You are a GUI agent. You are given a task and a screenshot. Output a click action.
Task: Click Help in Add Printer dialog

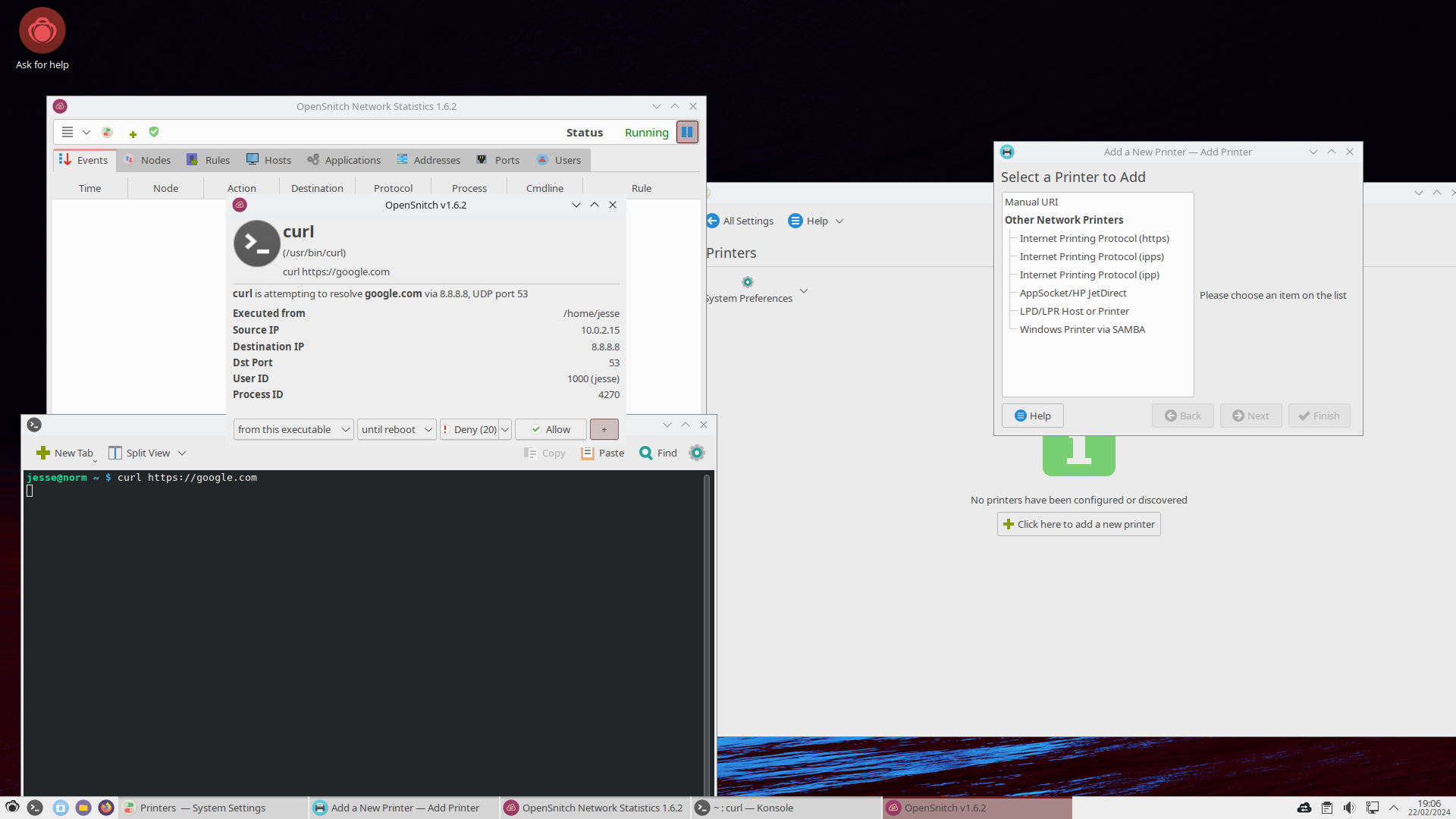pos(1033,416)
